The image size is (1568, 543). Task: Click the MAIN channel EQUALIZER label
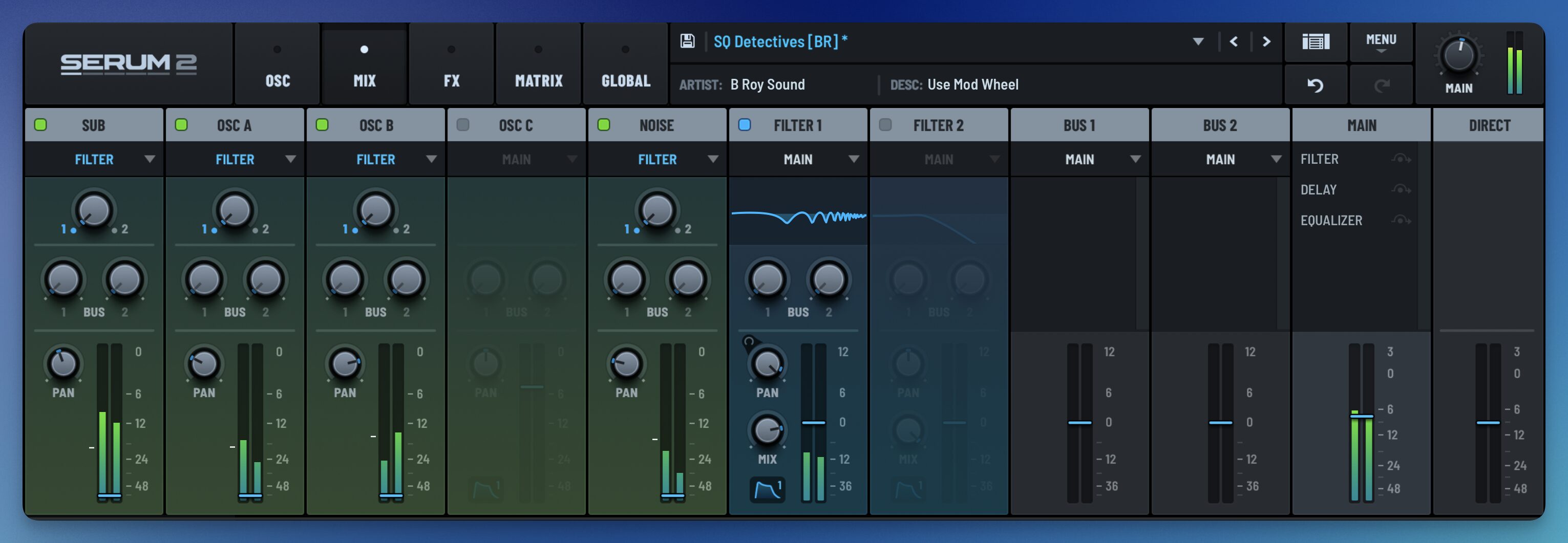click(1331, 220)
